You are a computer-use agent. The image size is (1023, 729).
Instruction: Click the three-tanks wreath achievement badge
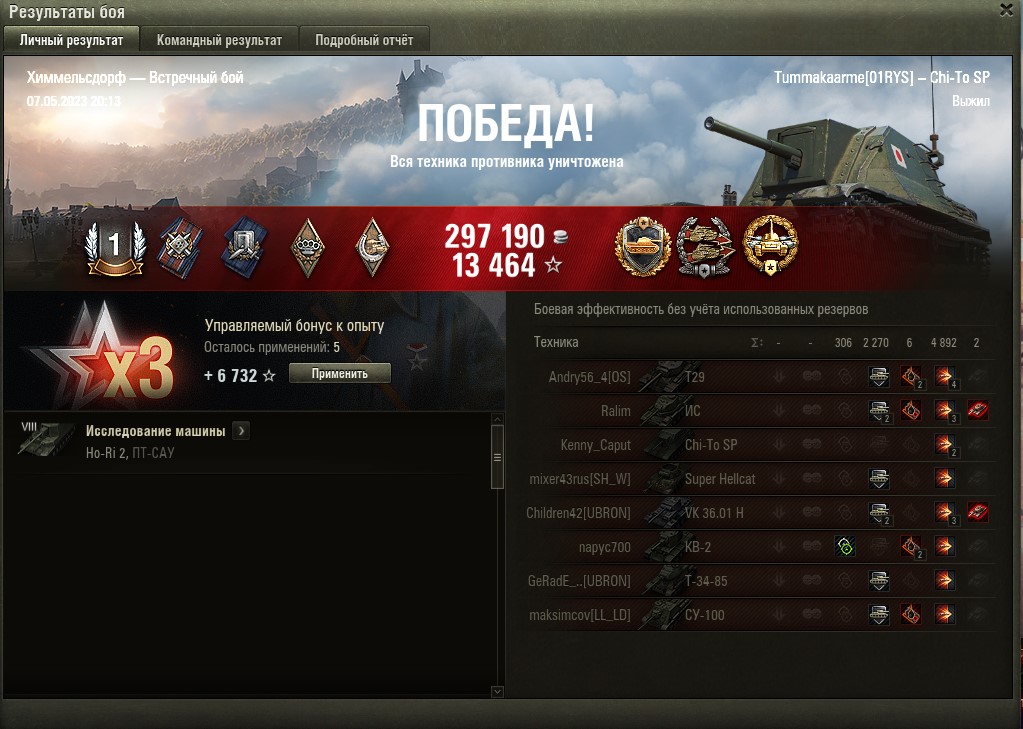(706, 247)
